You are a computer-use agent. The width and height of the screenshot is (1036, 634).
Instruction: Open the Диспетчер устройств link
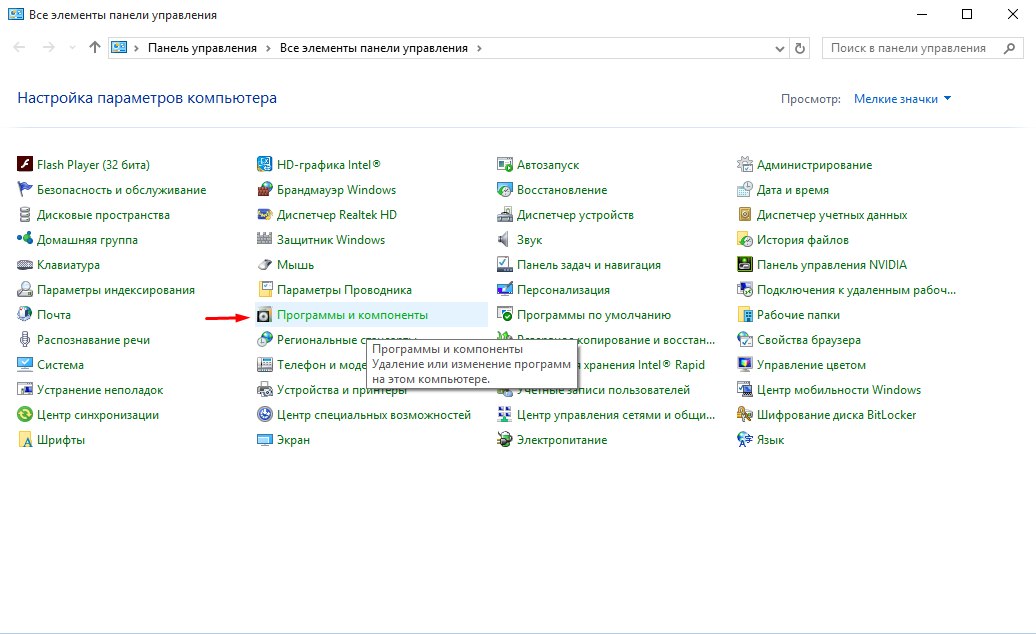[575, 215]
